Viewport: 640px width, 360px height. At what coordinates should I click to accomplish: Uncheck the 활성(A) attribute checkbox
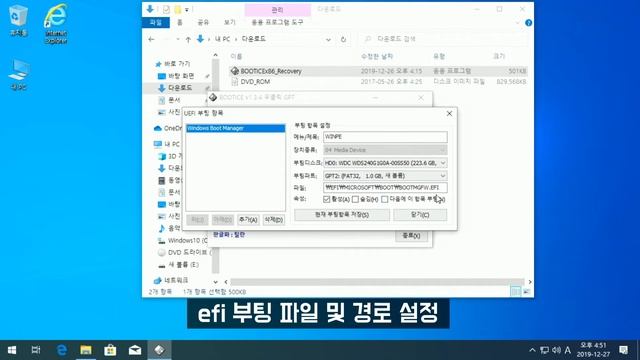pos(327,199)
